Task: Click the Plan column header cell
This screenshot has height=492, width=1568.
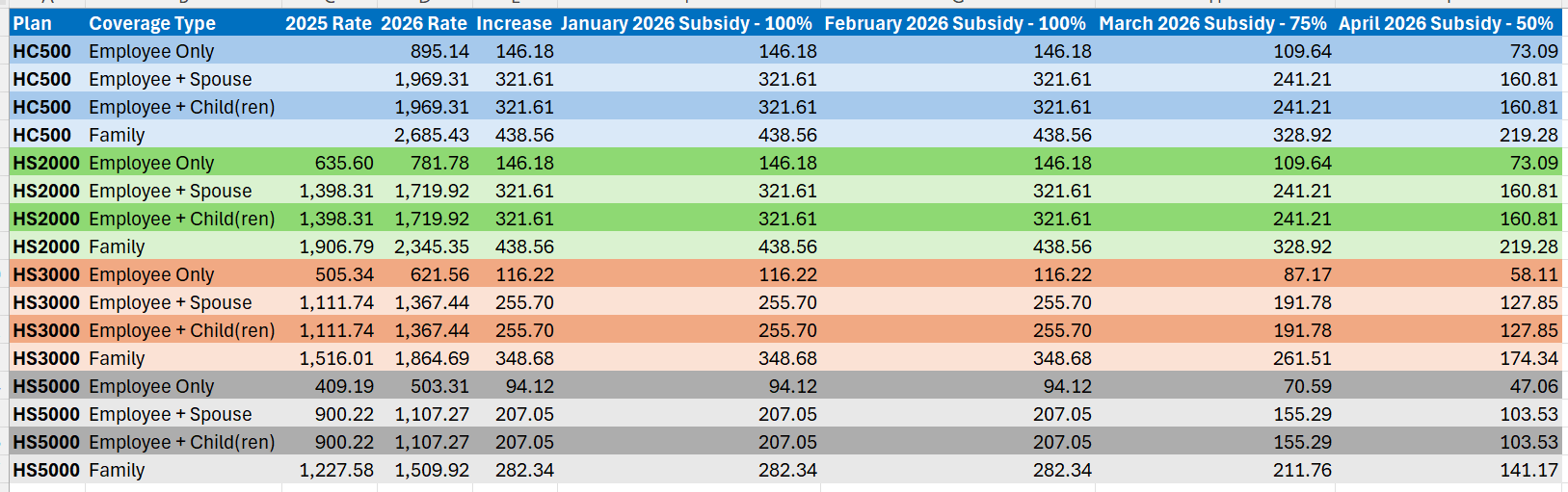Action: pos(33,23)
